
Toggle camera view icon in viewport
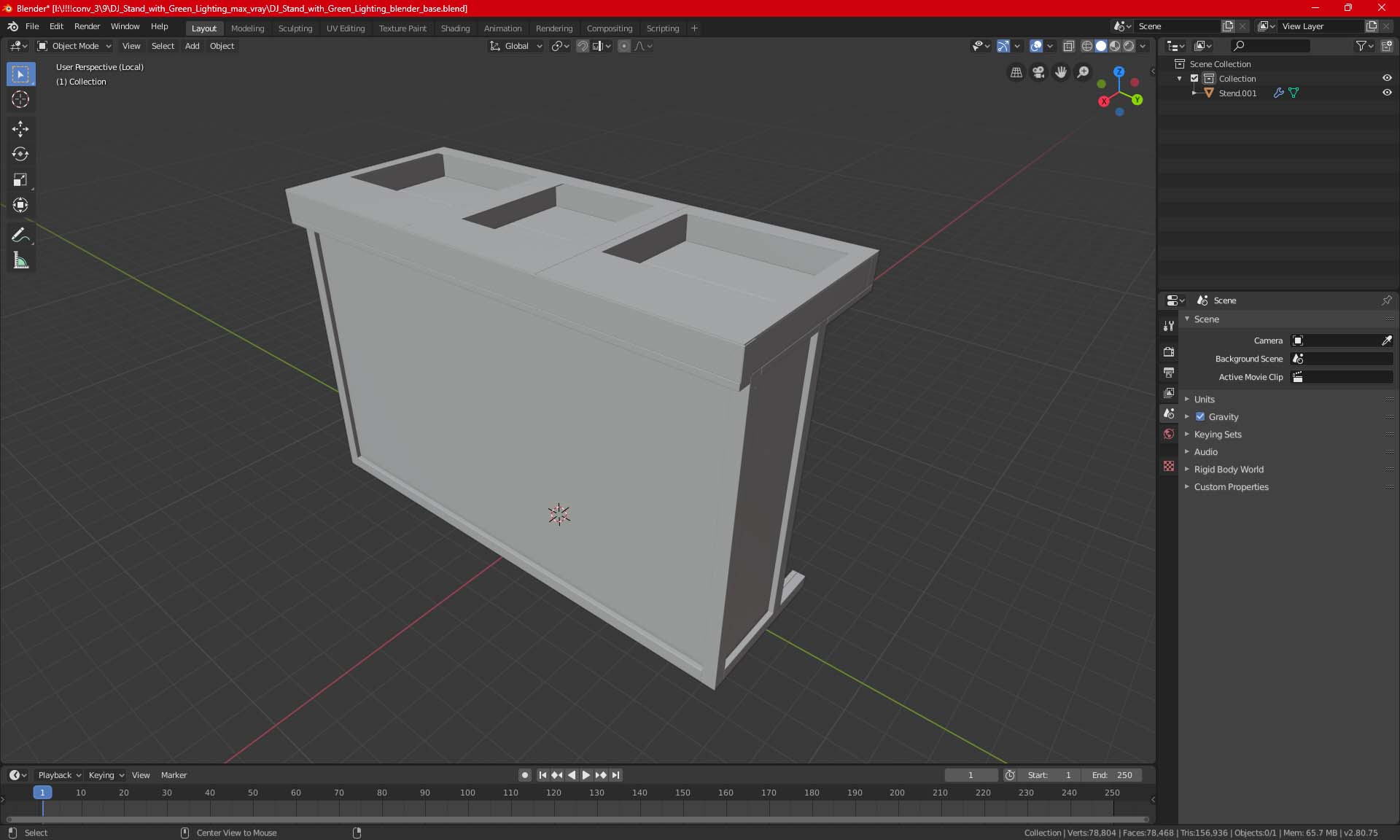[1038, 72]
